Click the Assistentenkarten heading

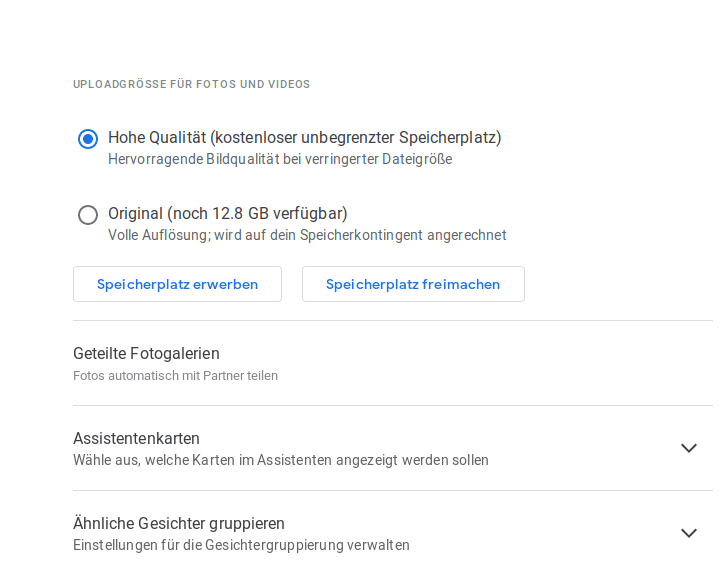tap(136, 438)
